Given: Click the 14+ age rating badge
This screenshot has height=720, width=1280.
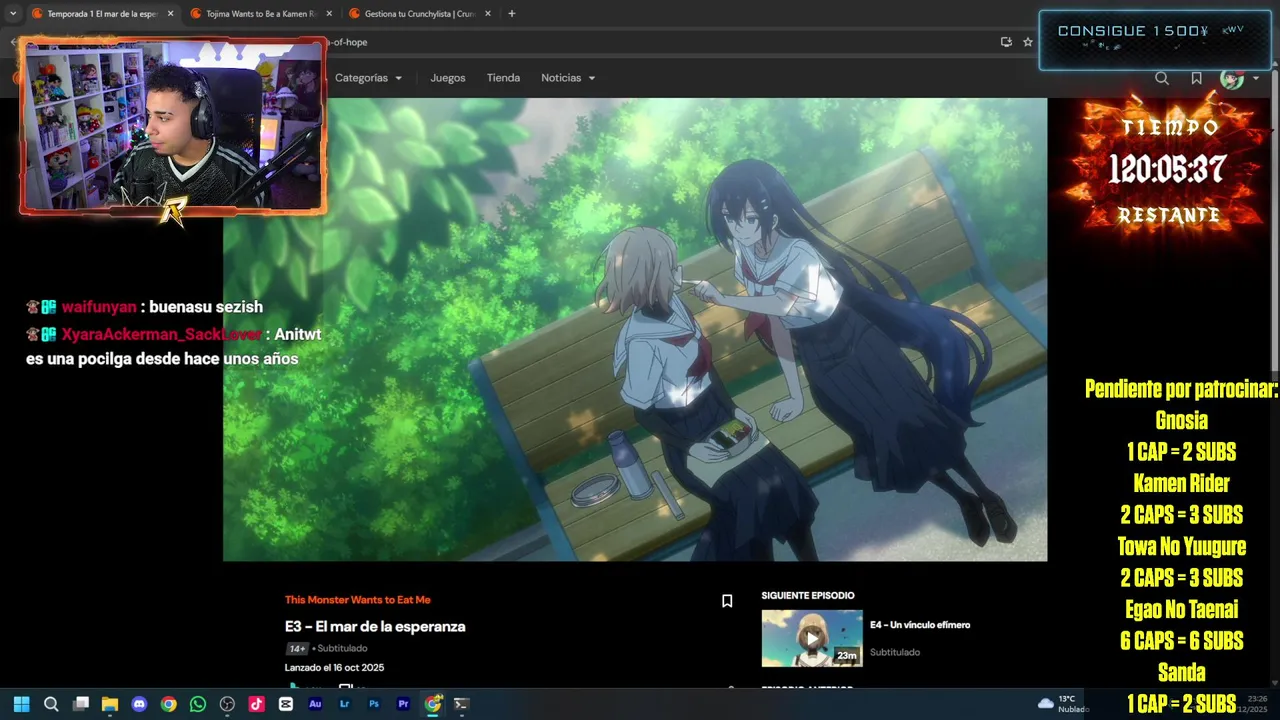Looking at the screenshot, I should (x=297, y=648).
